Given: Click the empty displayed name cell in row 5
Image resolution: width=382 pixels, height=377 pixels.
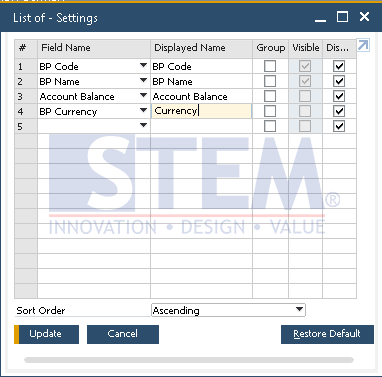Looking at the screenshot, I should click(x=202, y=126).
